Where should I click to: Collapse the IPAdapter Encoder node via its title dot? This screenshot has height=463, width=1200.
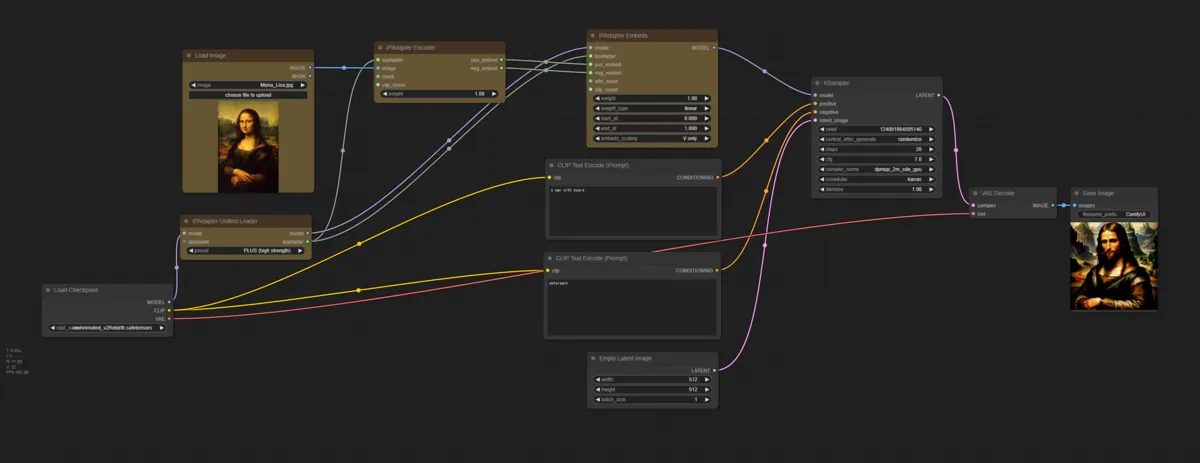click(381, 47)
